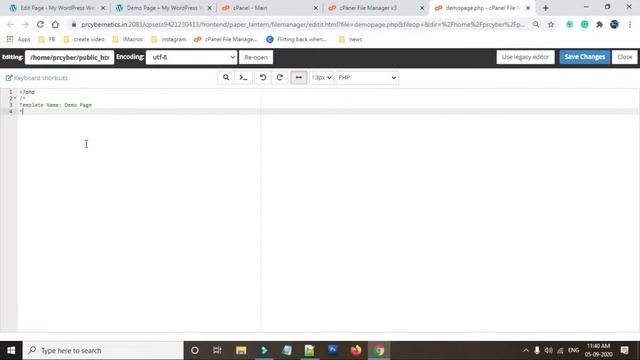Screen dimensions: 640x360
Task: Open cPanel File Manager bookmark
Action: pos(226,39)
